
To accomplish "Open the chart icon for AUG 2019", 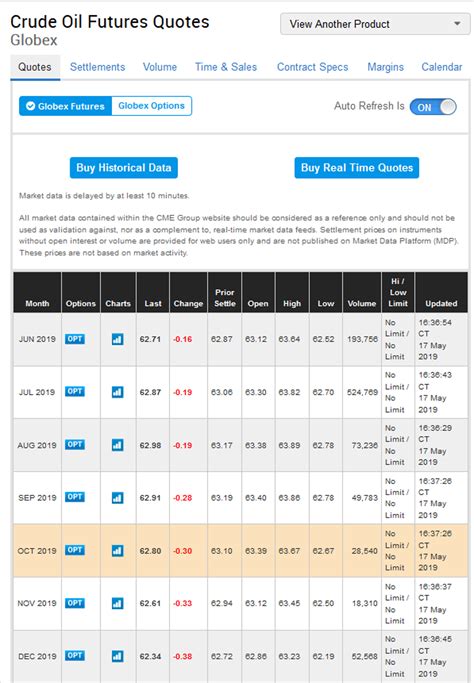I will [117, 445].
